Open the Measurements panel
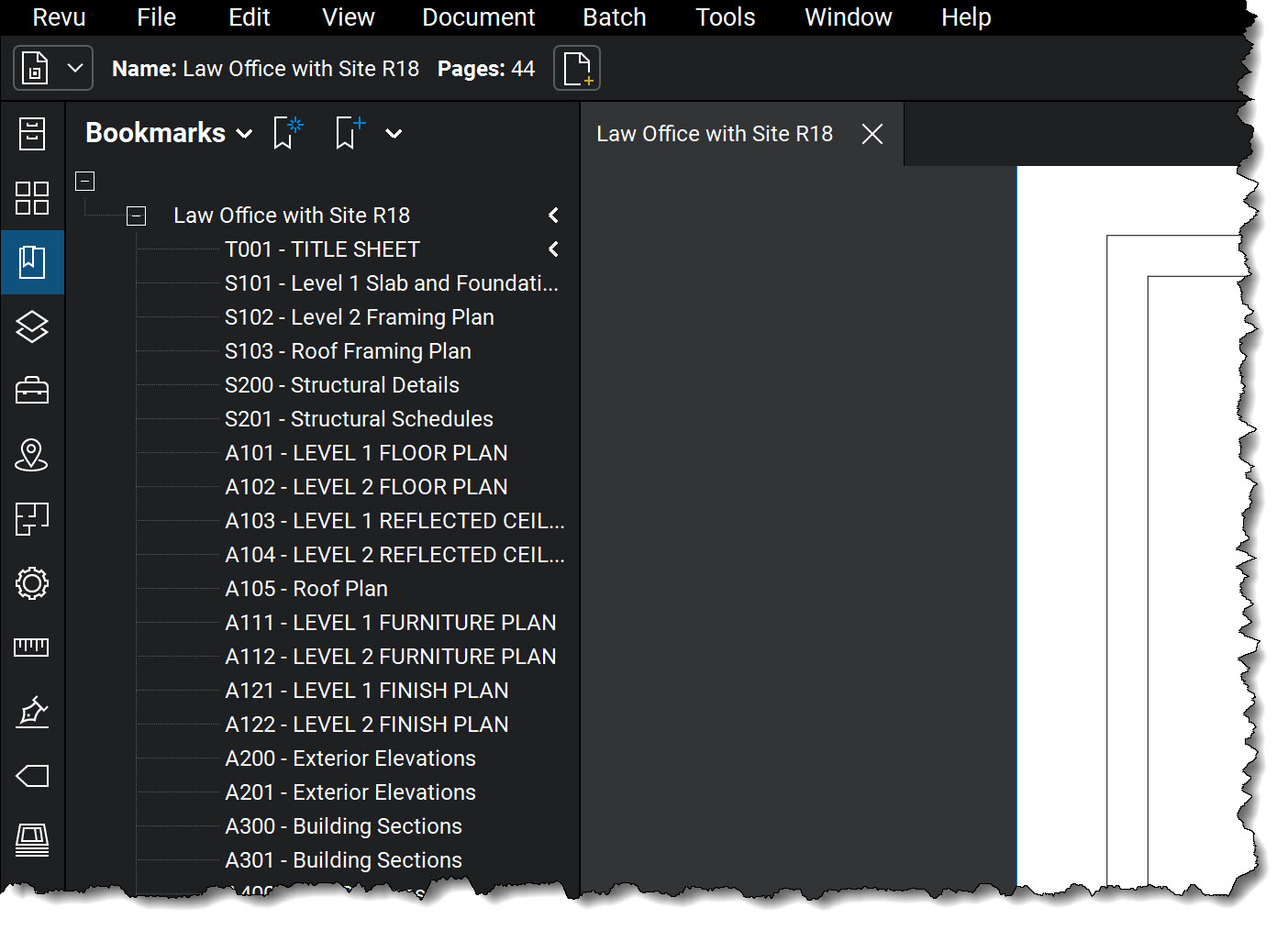Screen dimensions: 1288x930 pyautogui.click(x=32, y=648)
